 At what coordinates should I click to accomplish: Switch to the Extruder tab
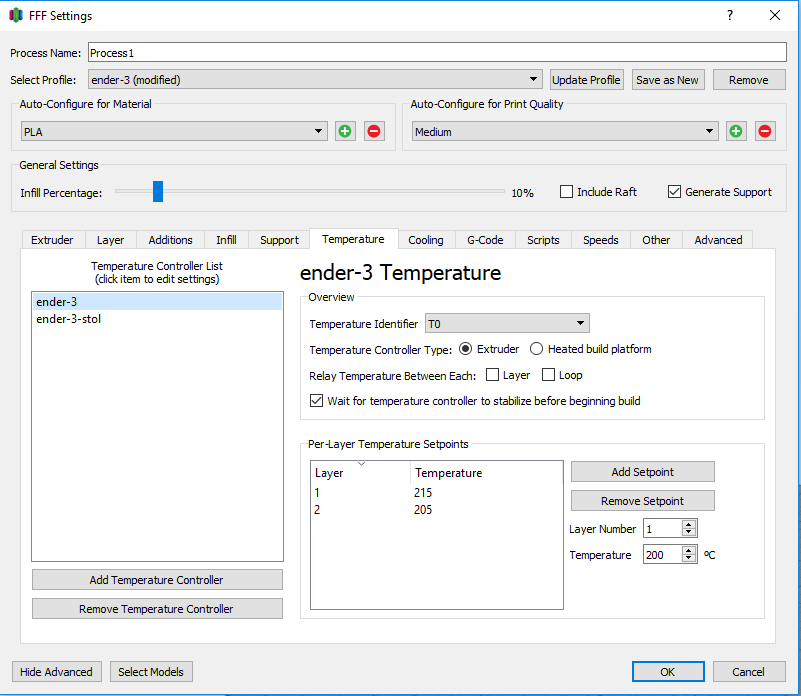[52, 240]
